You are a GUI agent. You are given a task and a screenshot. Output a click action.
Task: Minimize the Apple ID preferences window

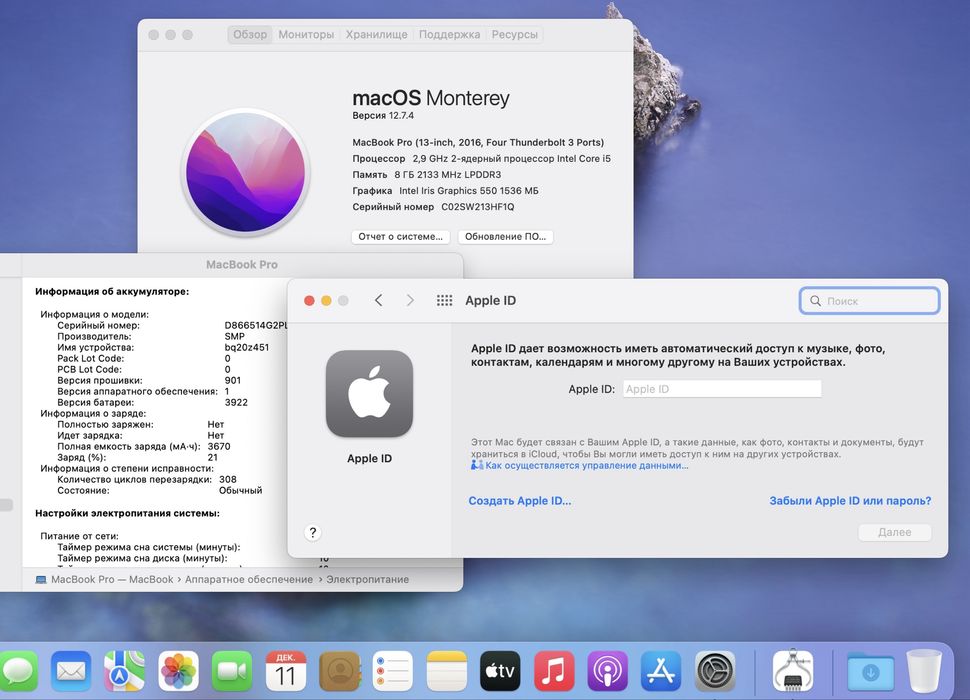[x=326, y=301]
